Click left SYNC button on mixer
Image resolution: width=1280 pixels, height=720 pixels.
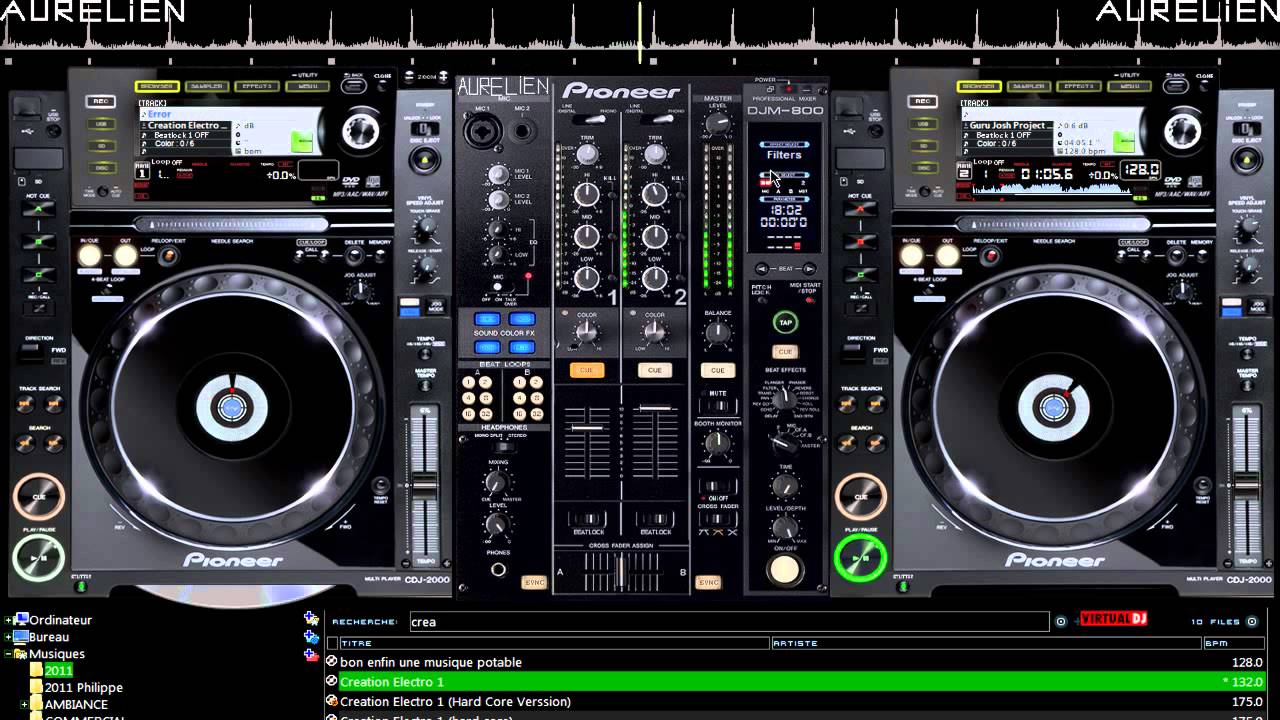pyautogui.click(x=535, y=581)
